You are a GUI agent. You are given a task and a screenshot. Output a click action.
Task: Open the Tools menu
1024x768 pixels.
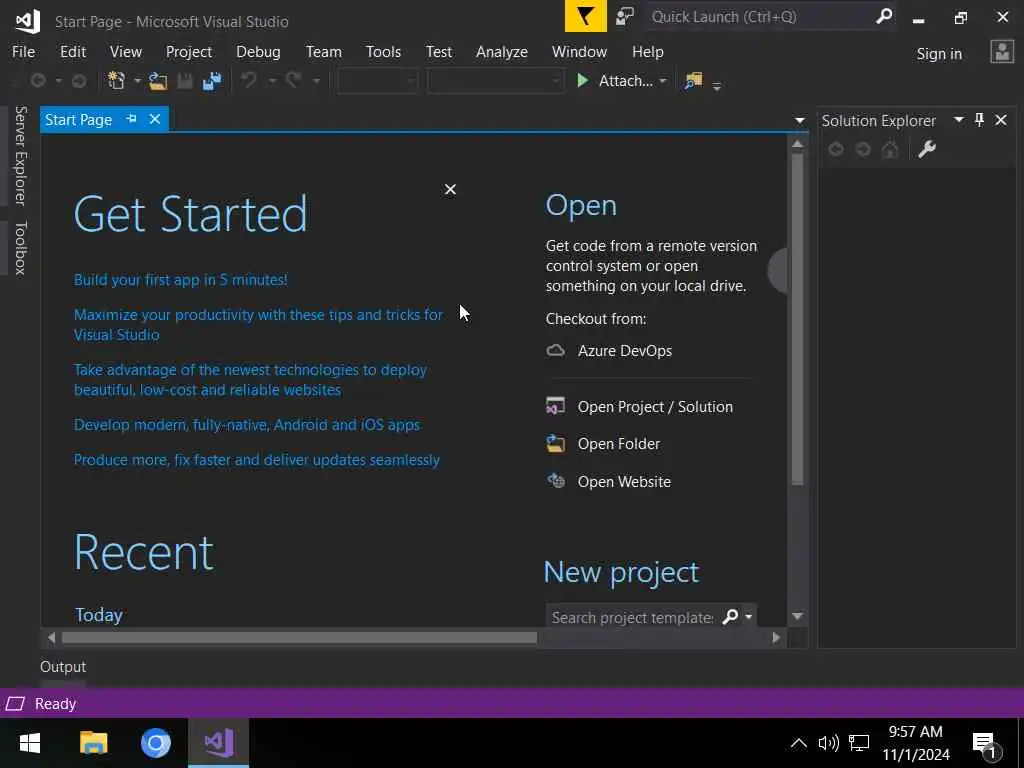coord(383,52)
